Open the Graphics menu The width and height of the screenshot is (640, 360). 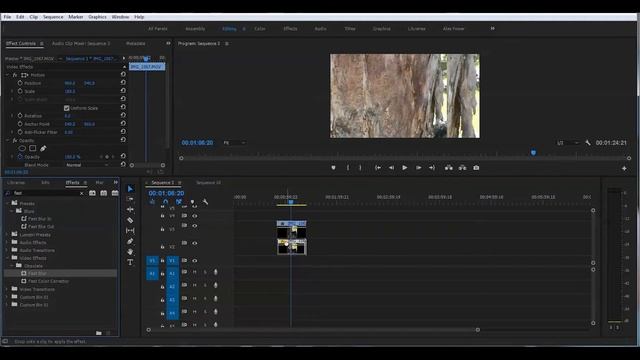[97, 17]
